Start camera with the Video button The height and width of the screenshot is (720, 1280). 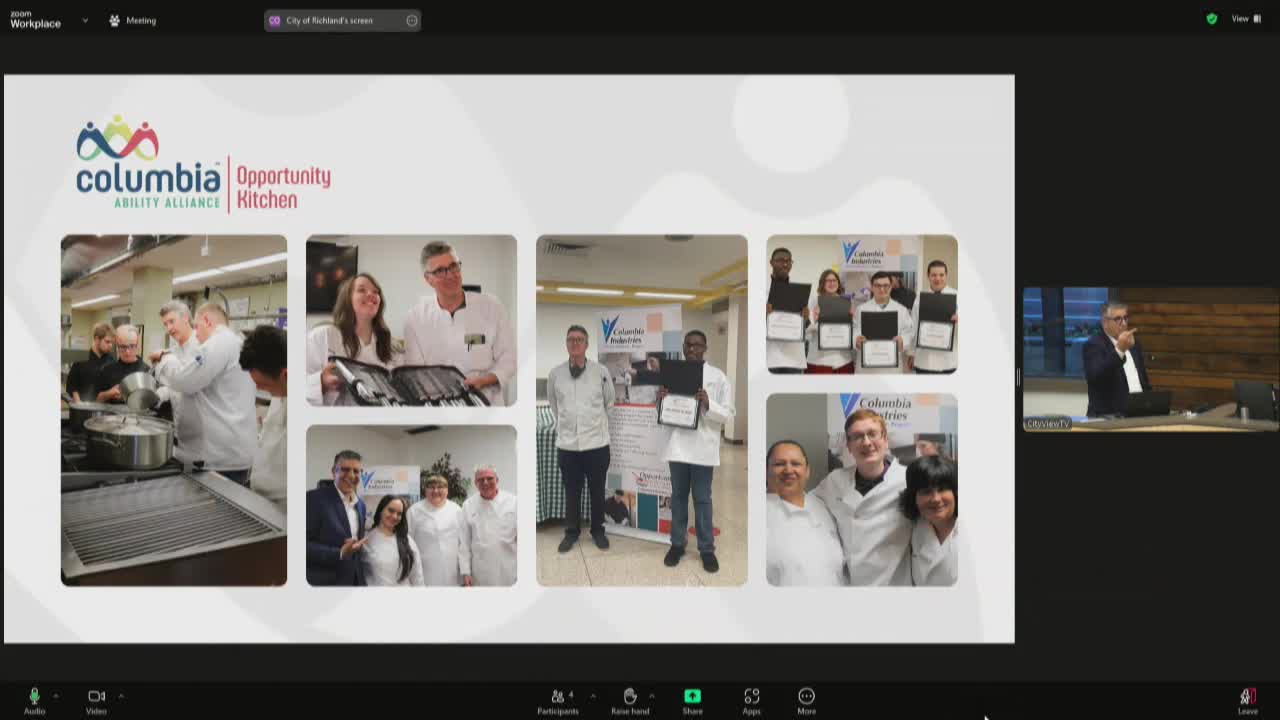pos(96,700)
